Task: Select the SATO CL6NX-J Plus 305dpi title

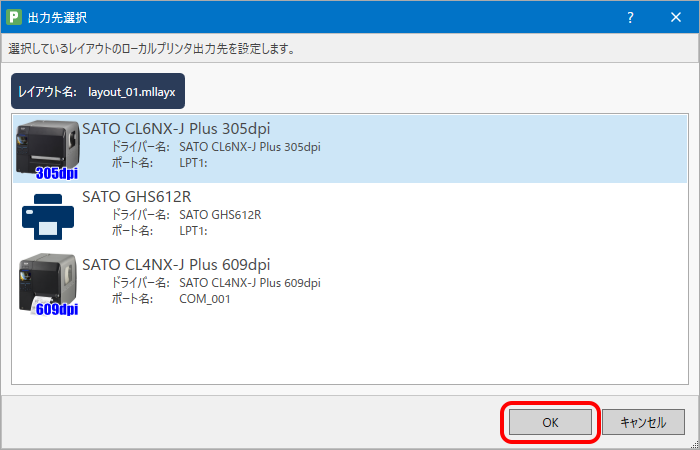Action: [x=176, y=129]
